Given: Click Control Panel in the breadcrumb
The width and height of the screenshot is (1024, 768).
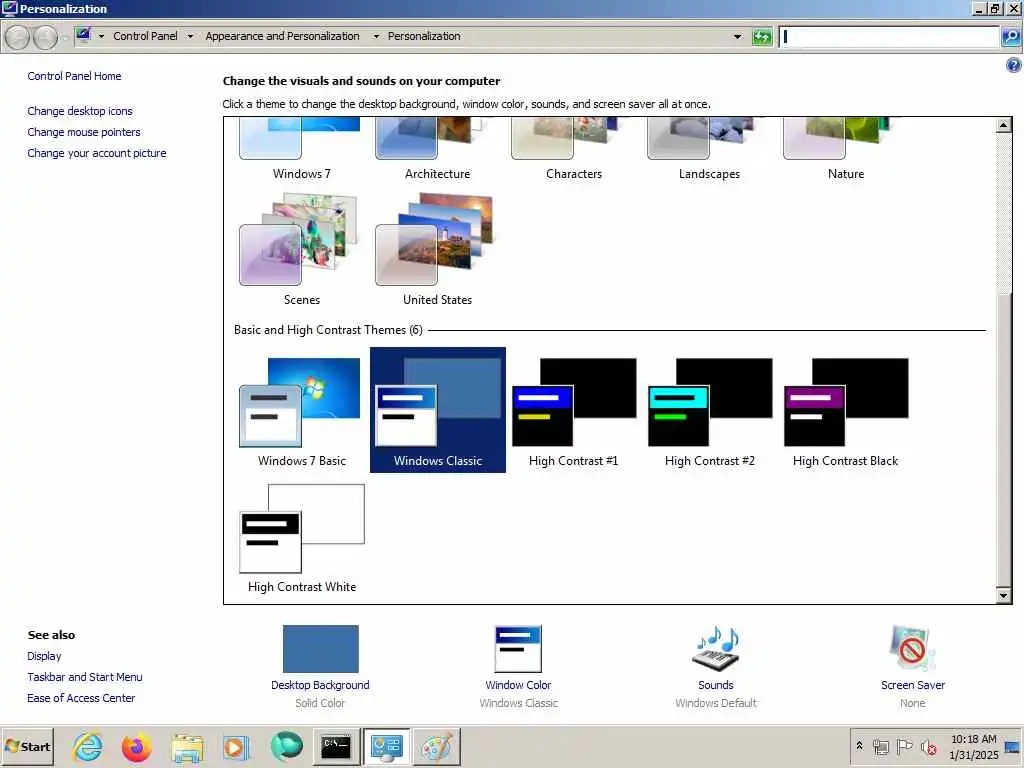Looking at the screenshot, I should [145, 37].
